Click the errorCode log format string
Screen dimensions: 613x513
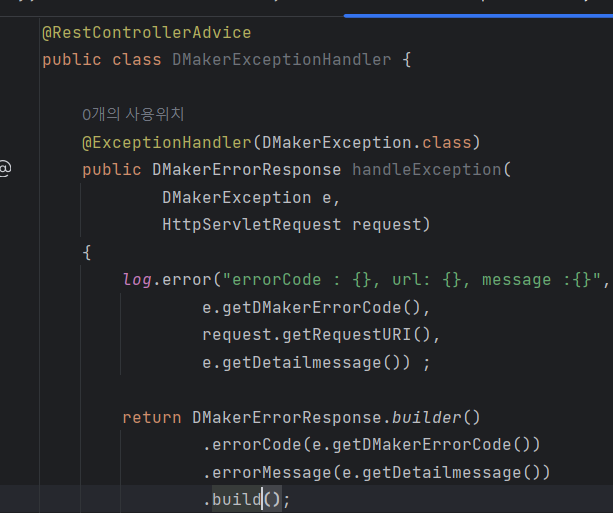coord(411,280)
